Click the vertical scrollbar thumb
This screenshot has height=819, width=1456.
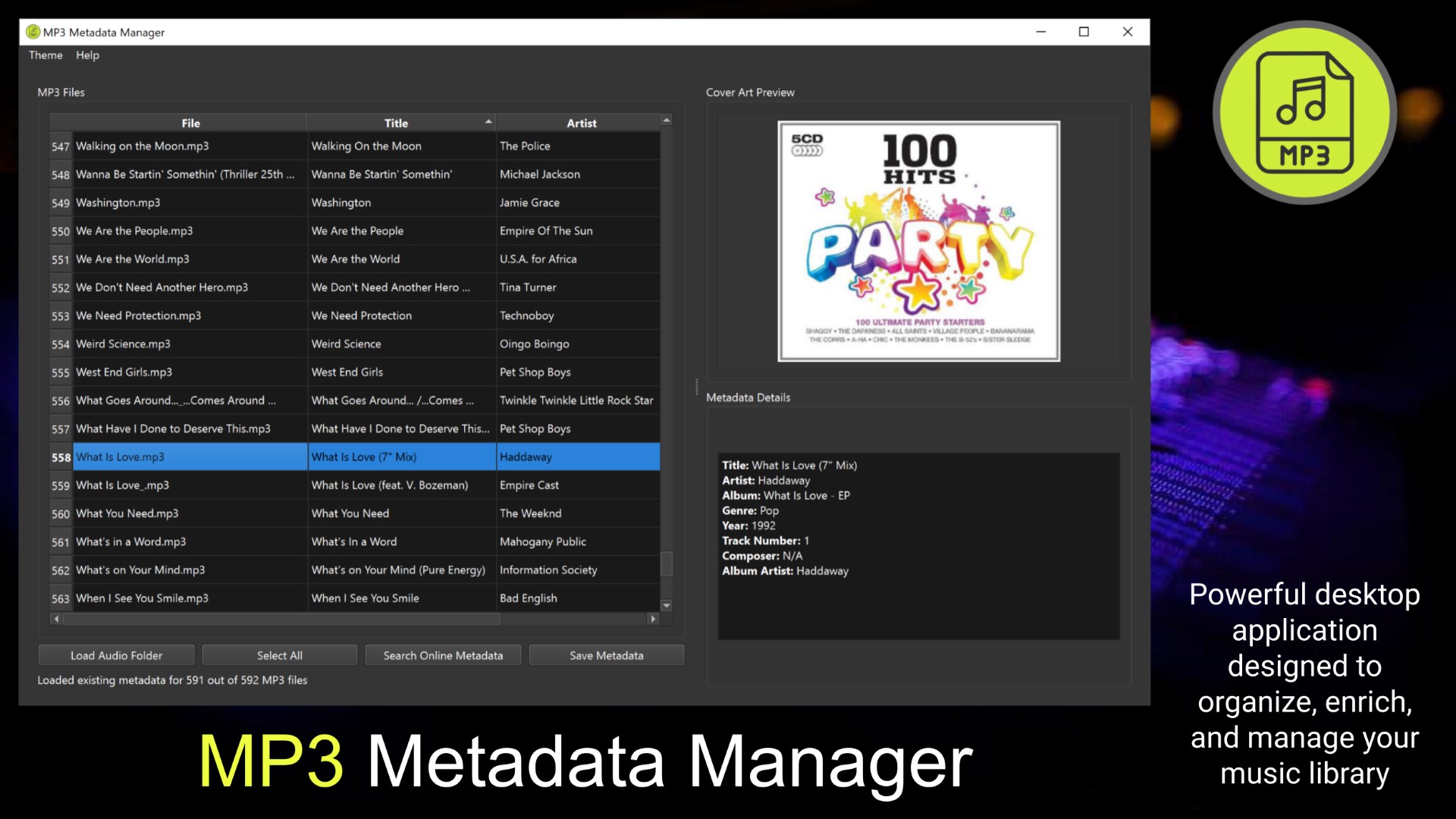coord(666,563)
